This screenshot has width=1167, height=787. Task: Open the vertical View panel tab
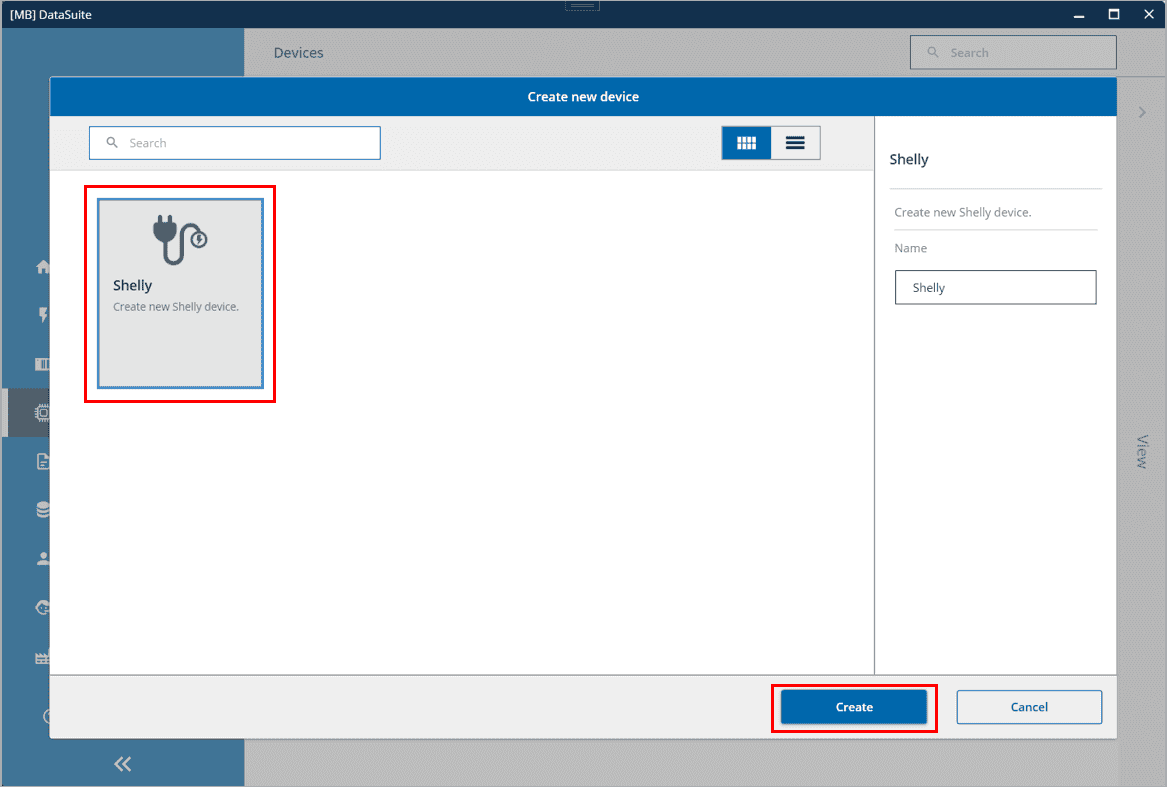[1142, 451]
